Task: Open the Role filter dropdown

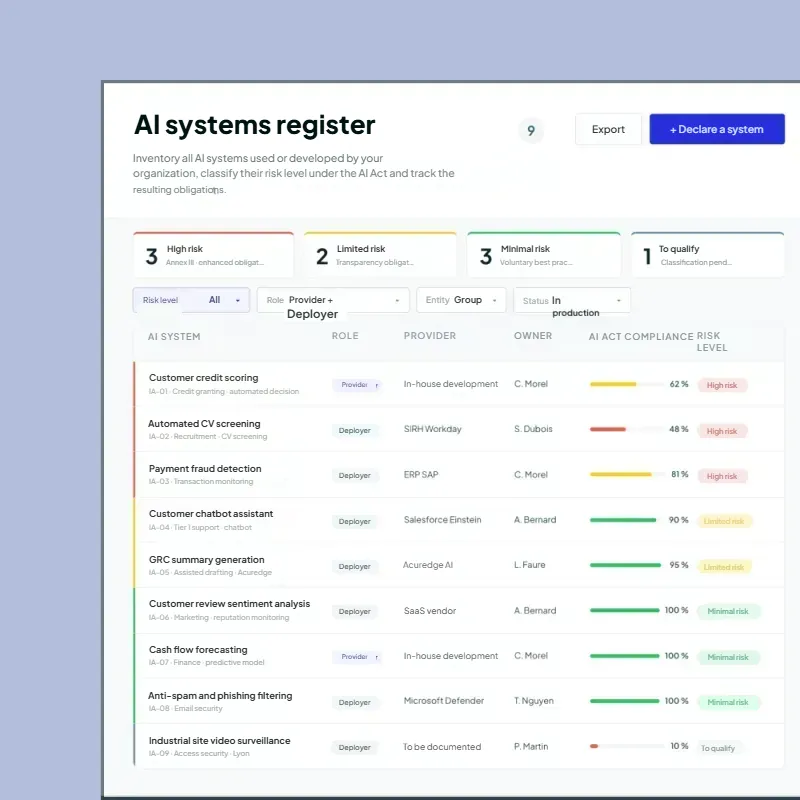Action: 333,300
